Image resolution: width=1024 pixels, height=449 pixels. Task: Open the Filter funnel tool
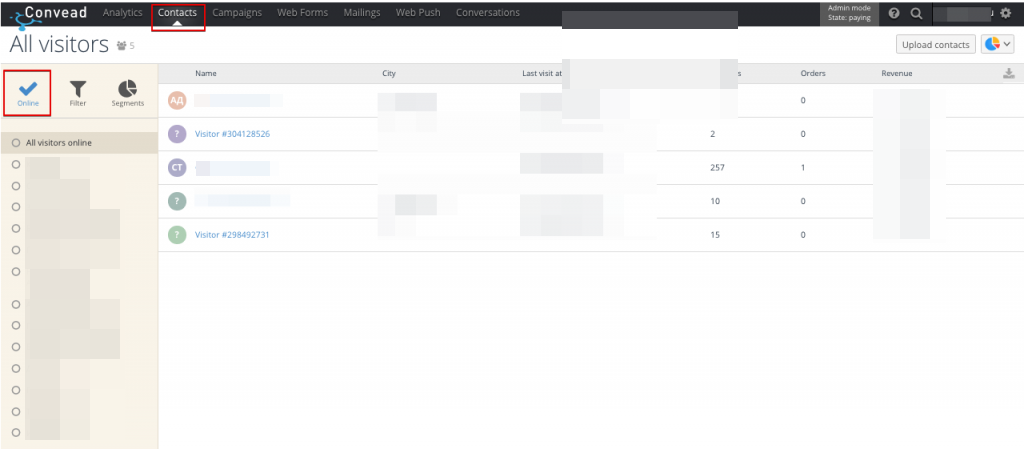(x=78, y=93)
